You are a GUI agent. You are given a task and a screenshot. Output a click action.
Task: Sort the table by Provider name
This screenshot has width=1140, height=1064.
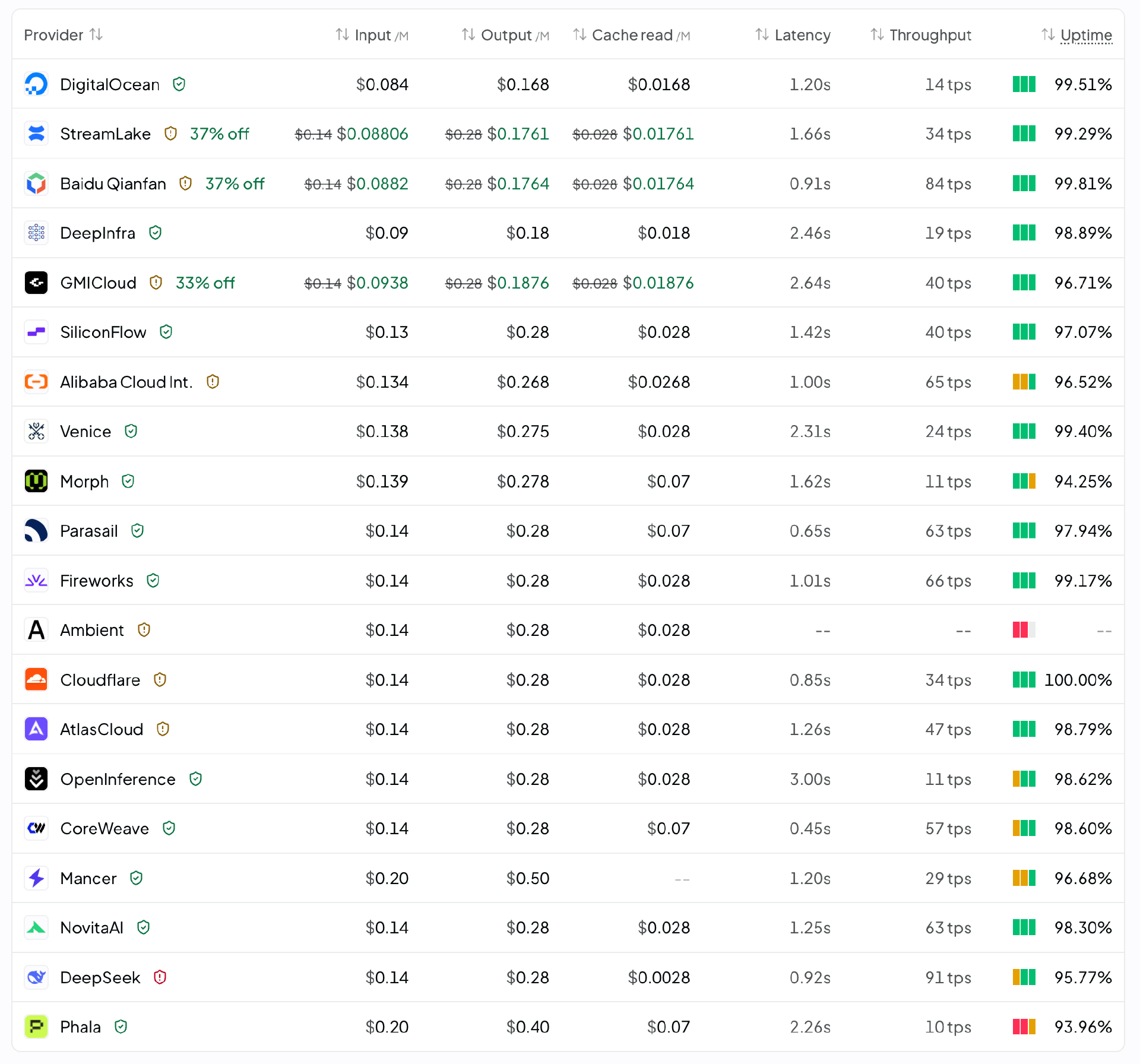(64, 35)
